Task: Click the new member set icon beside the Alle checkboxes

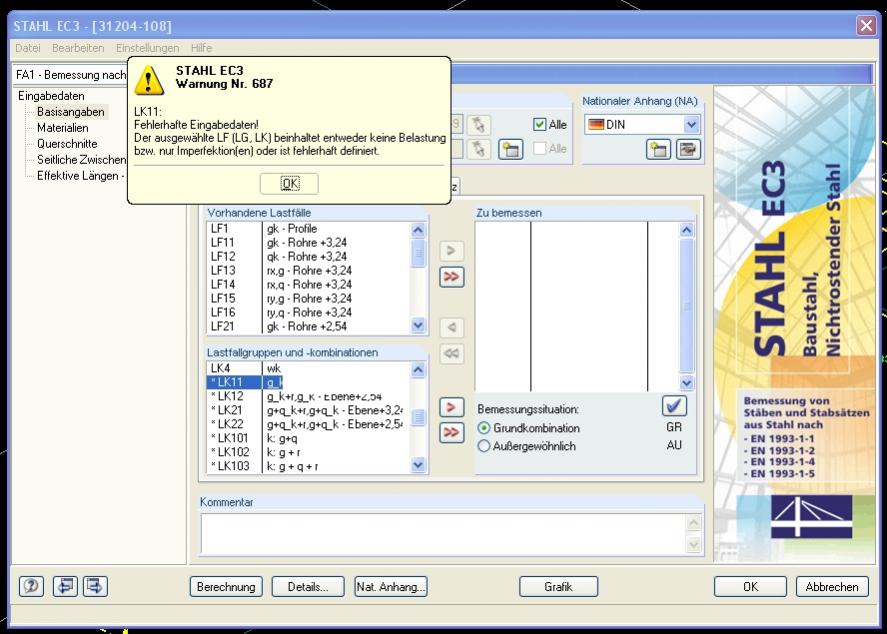Action: click(510, 149)
